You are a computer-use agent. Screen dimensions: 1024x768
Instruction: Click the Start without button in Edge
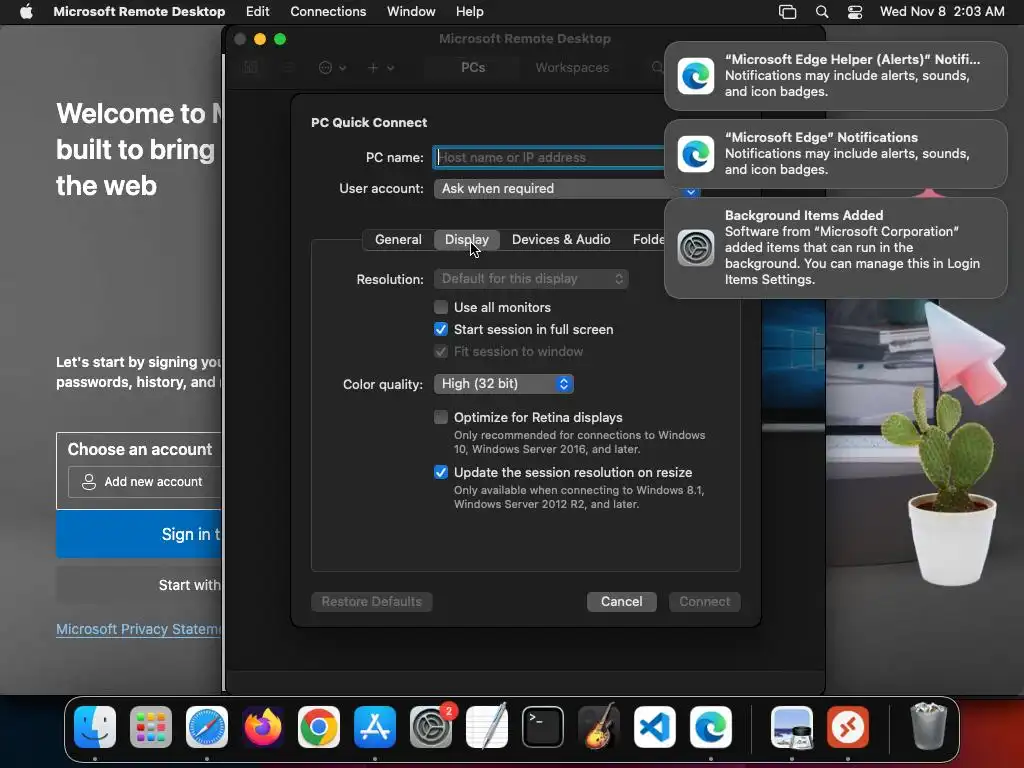click(x=139, y=585)
